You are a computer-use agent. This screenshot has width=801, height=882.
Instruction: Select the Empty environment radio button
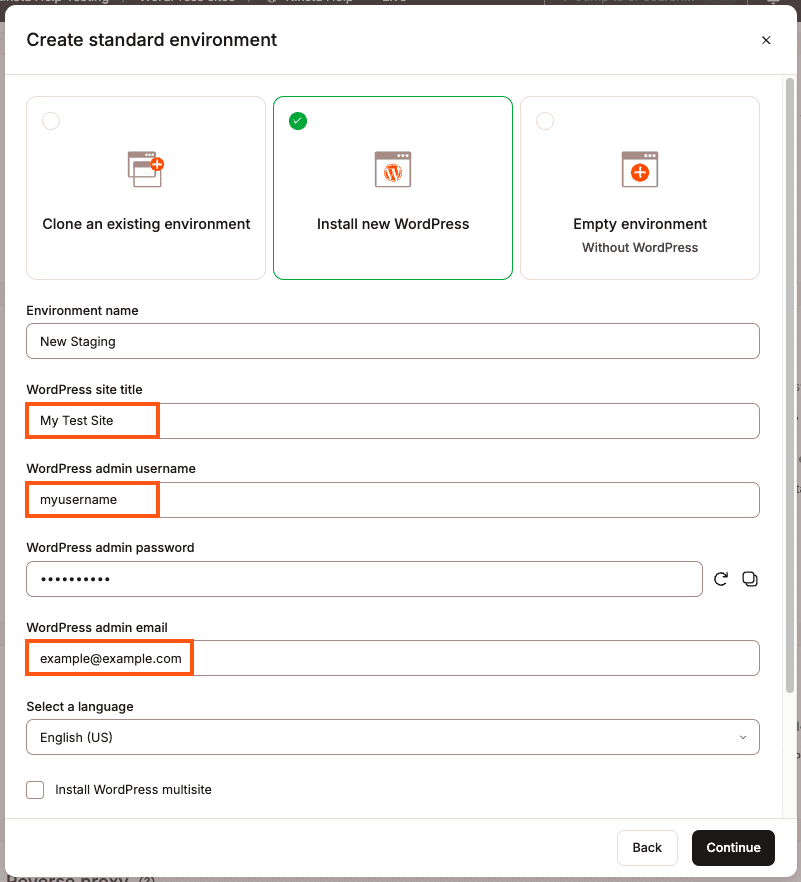[x=545, y=121]
